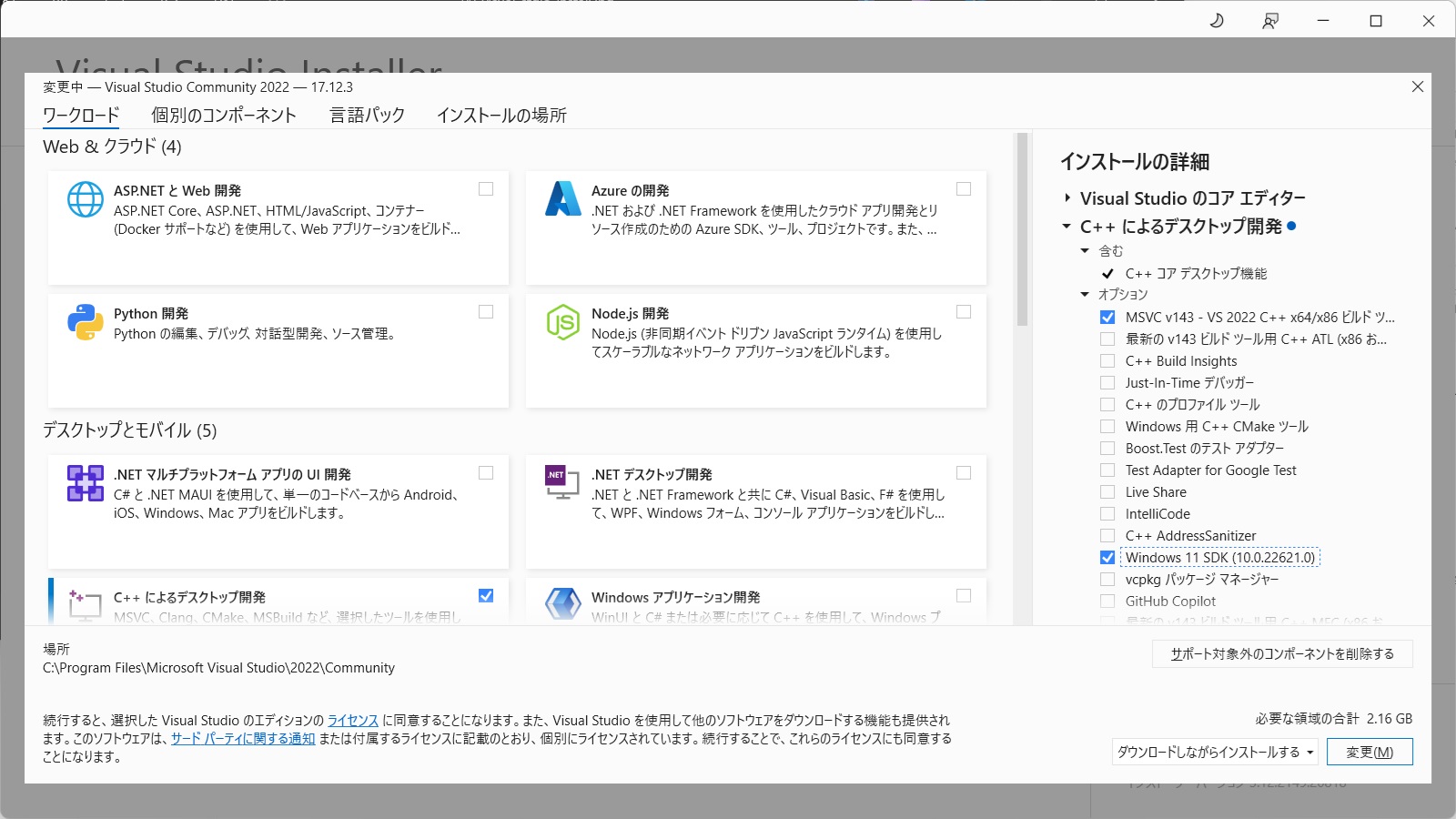Open the 言語パック tab
Viewport: 1456px width, 819px height.
pyautogui.click(x=367, y=116)
